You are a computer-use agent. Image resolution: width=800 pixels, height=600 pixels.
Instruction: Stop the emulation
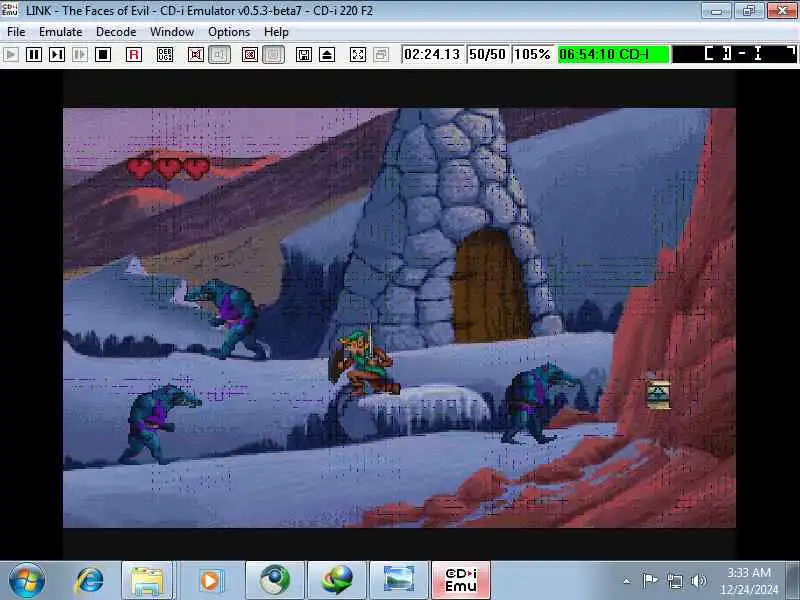point(103,55)
